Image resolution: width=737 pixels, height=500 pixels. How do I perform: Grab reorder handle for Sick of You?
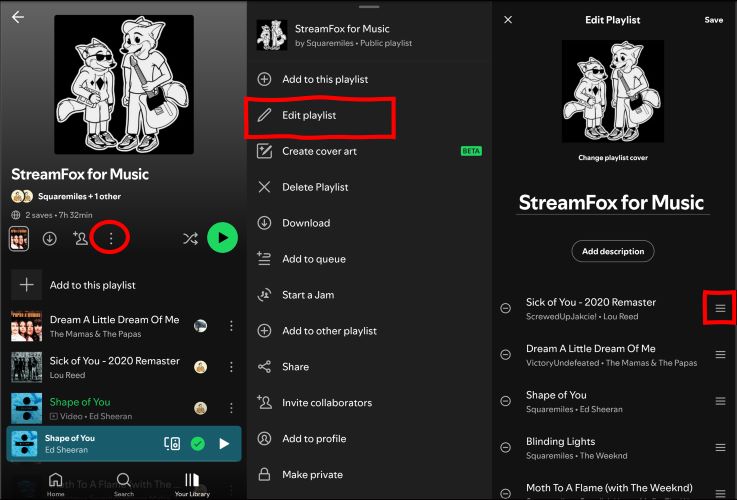(x=720, y=308)
